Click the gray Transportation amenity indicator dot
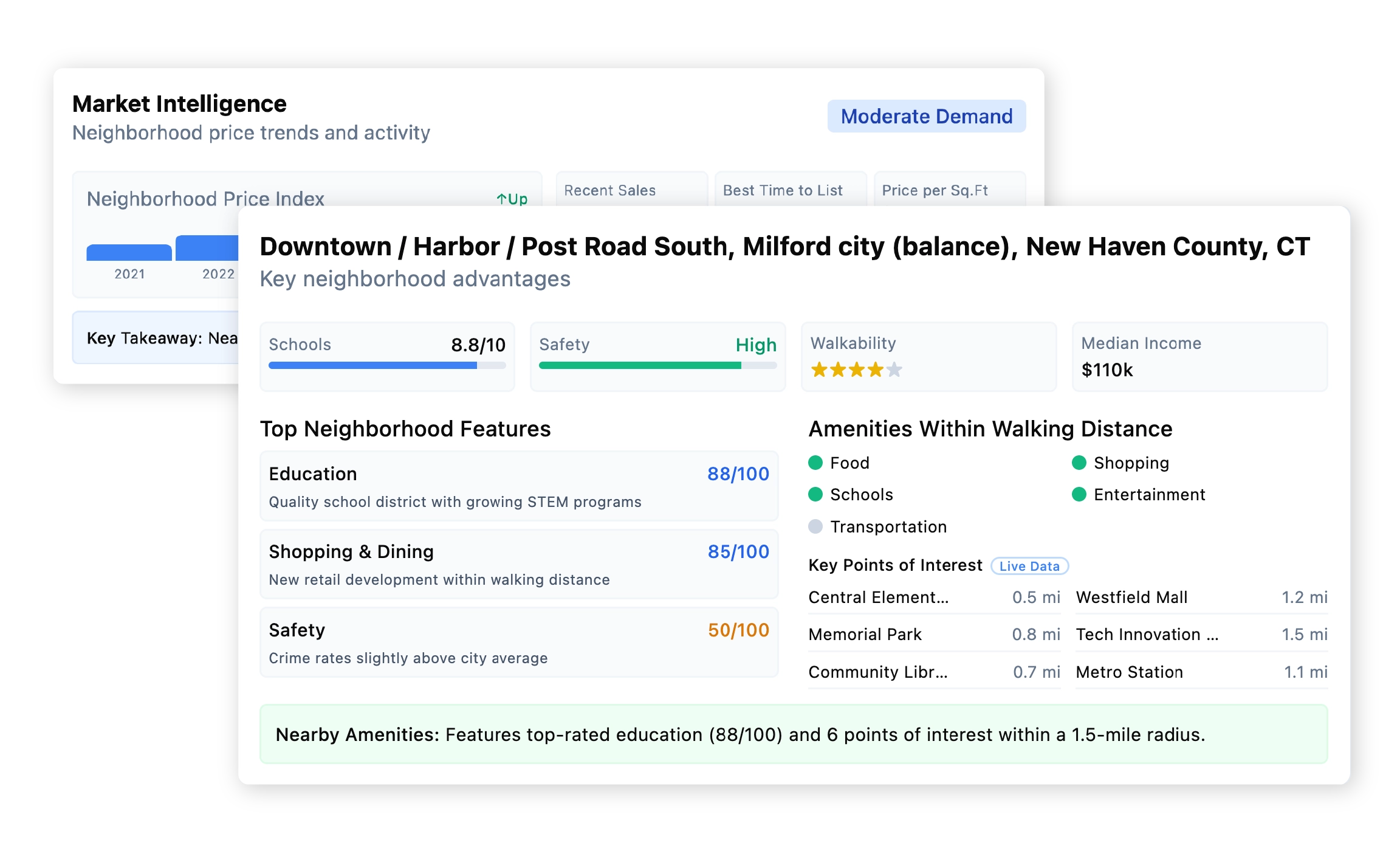This screenshot has height=851, width=1400. pyautogui.click(x=817, y=526)
